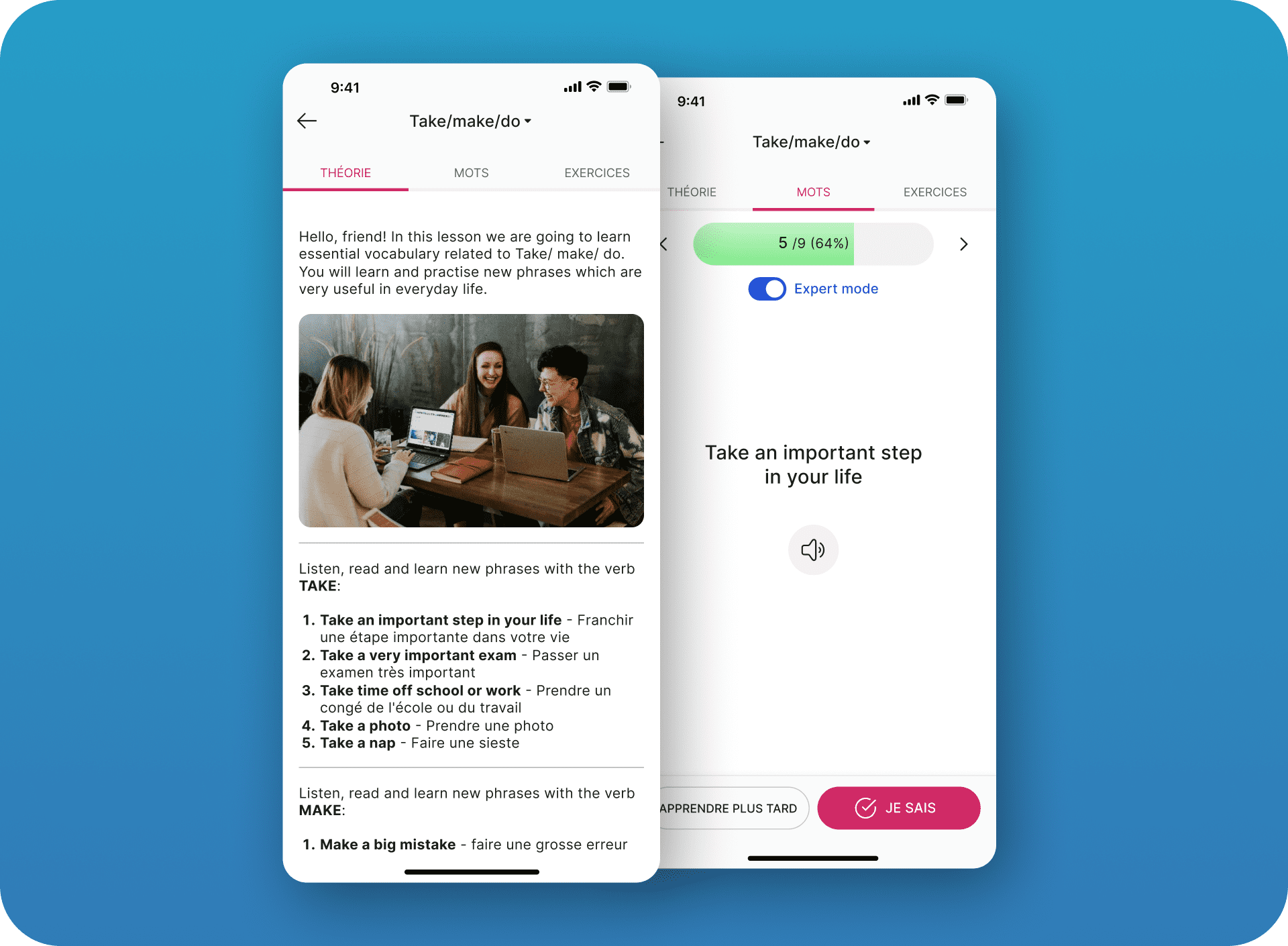Click the back arrow icon

(x=307, y=121)
